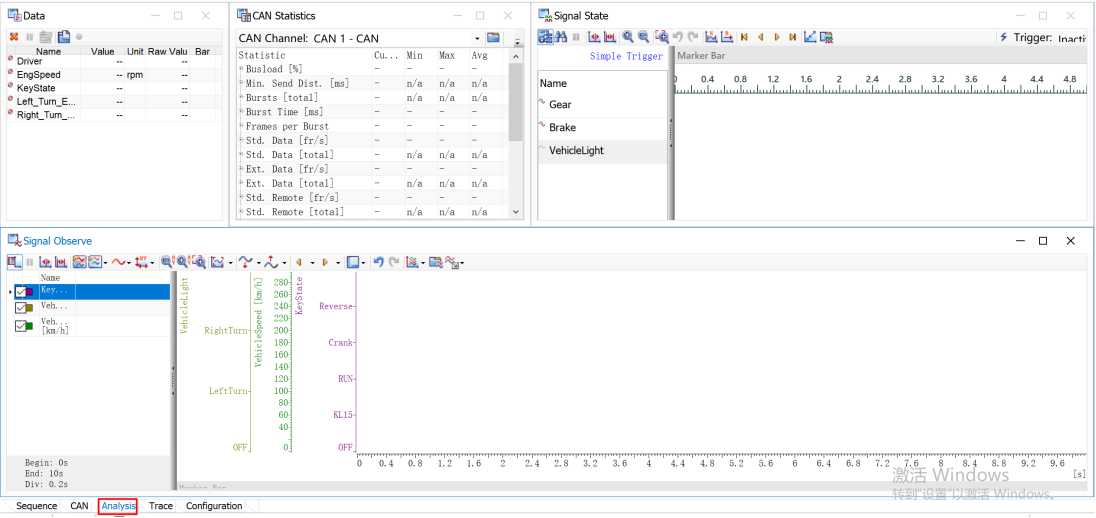Click the zoom-to-region icon in Signal State
This screenshot has height=518, width=1096.
[661, 37]
